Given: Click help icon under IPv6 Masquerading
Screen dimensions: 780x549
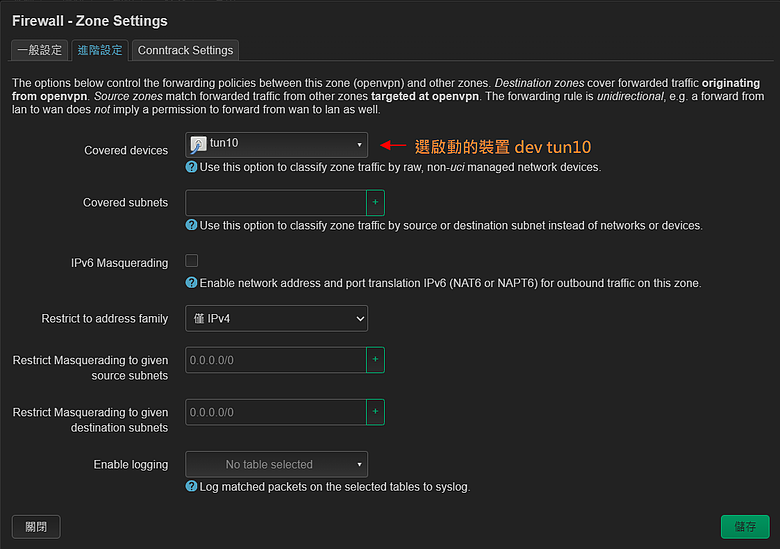Looking at the screenshot, I should [191, 283].
